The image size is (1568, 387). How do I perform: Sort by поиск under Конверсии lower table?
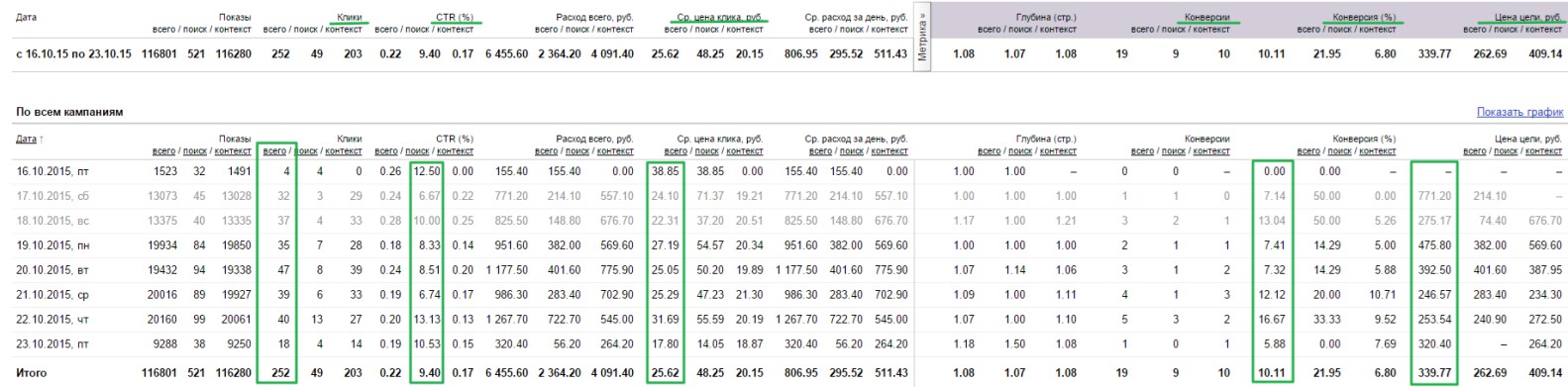pyautogui.click(x=1174, y=151)
